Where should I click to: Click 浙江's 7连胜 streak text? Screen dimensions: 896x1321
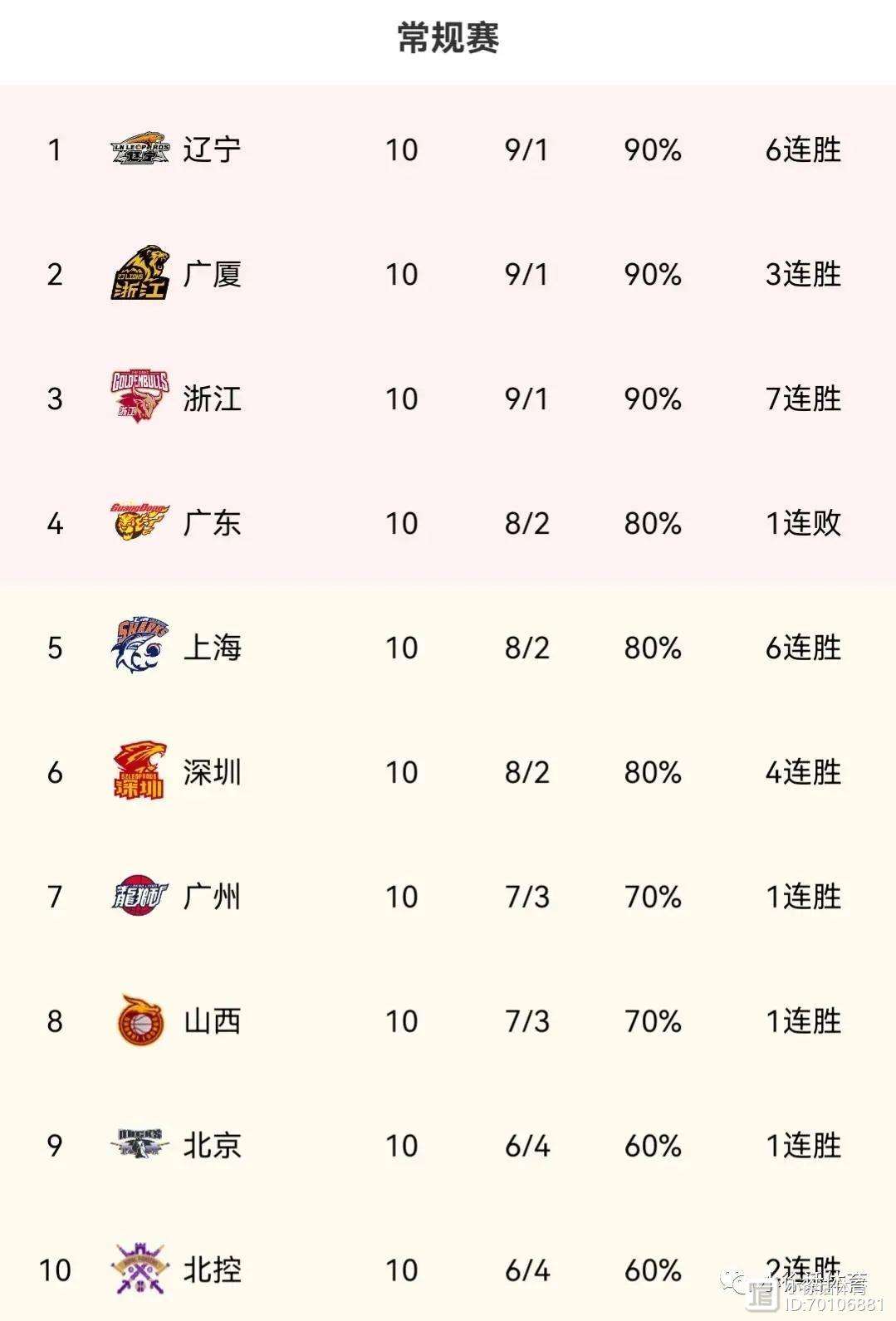pyautogui.click(x=803, y=399)
